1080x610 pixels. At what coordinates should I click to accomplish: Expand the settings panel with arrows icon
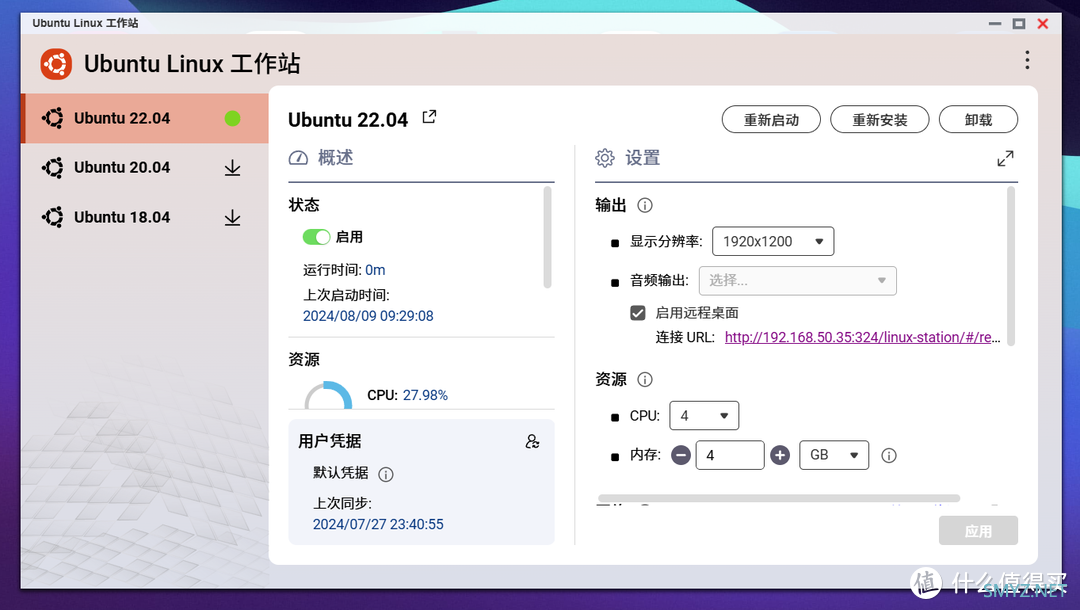(x=1006, y=158)
